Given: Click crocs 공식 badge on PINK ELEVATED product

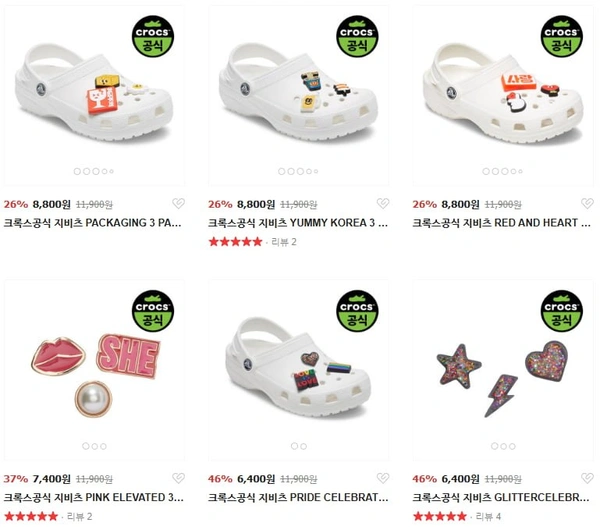Looking at the screenshot, I should coord(153,311).
